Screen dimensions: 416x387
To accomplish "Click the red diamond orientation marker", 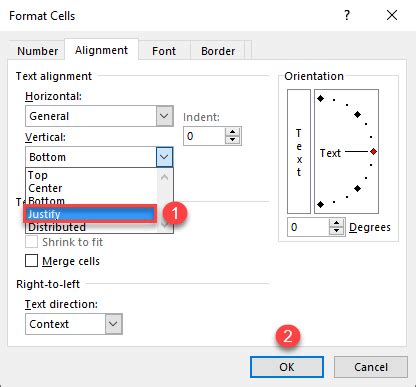I will point(373,152).
